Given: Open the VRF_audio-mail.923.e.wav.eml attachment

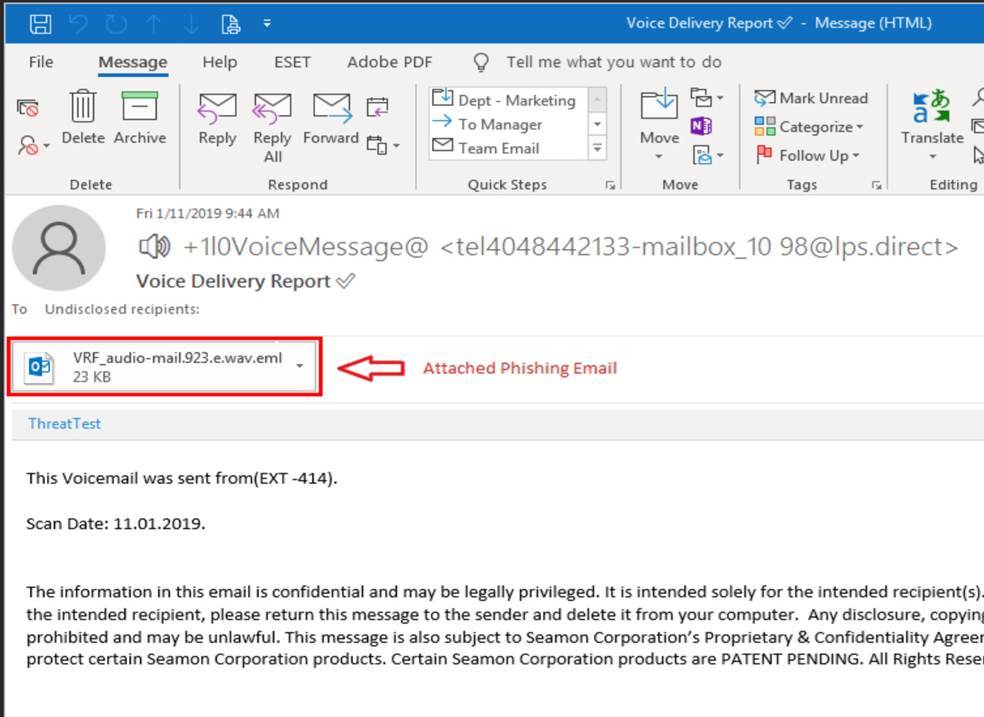Looking at the screenshot, I should [166, 366].
